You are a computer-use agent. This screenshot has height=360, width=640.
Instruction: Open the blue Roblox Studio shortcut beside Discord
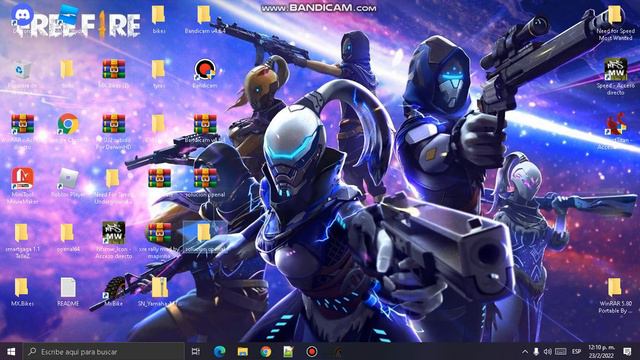pyautogui.click(x=68, y=15)
